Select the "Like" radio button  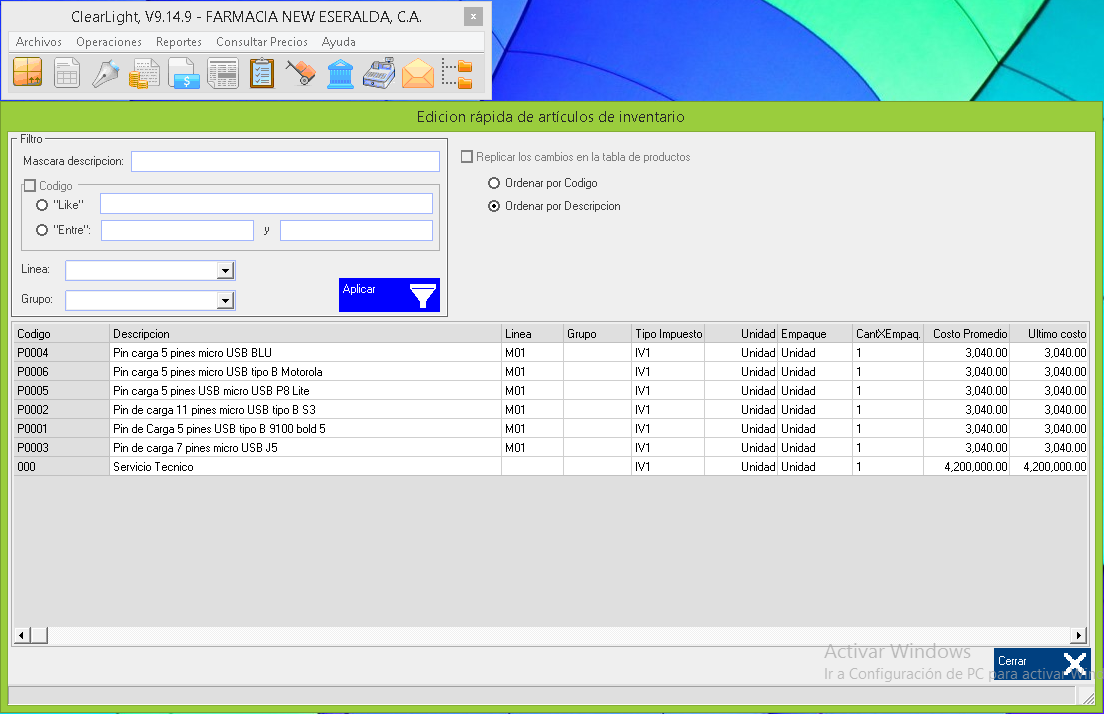42,205
